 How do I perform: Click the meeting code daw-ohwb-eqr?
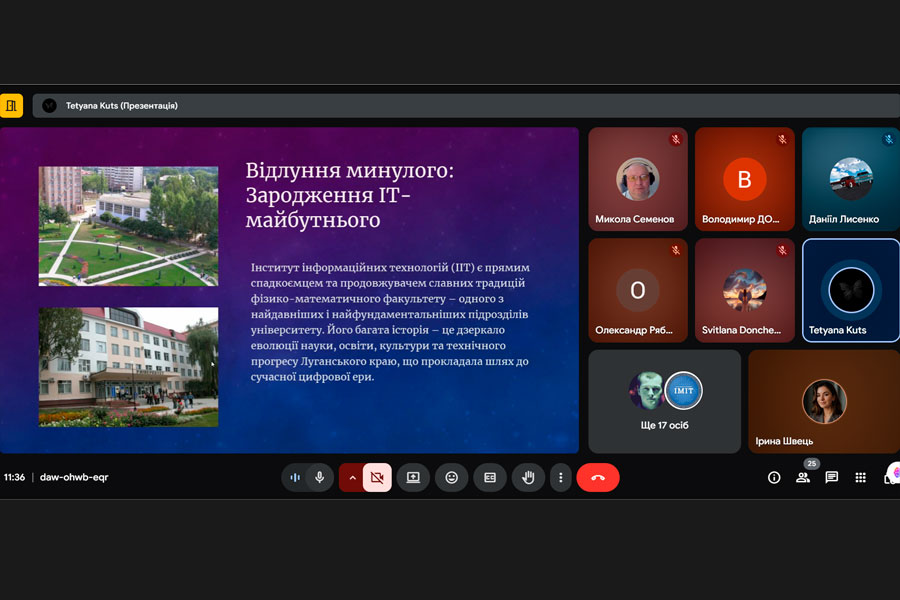pyautogui.click(x=74, y=477)
